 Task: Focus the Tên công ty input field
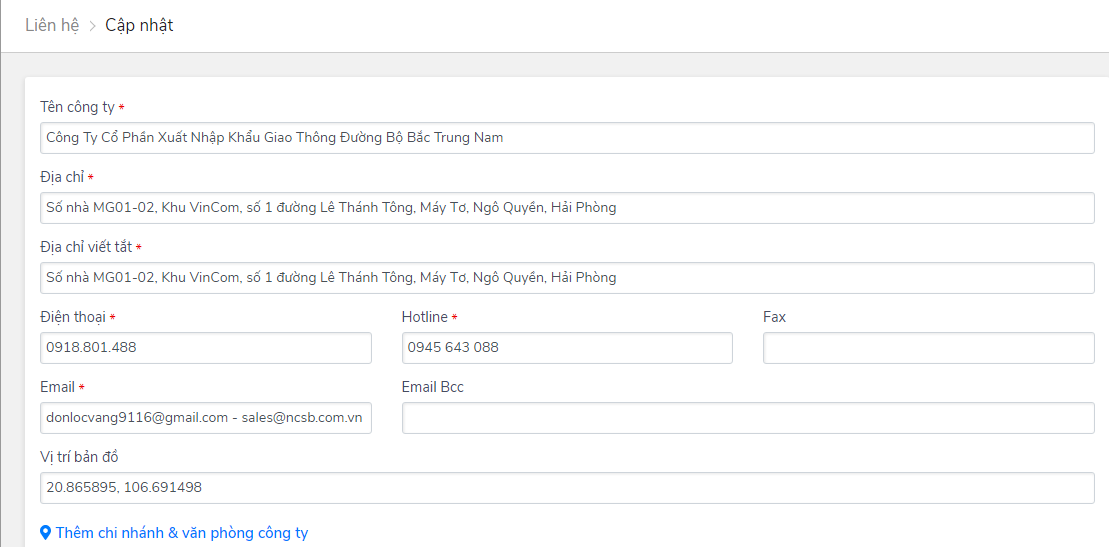tap(567, 138)
